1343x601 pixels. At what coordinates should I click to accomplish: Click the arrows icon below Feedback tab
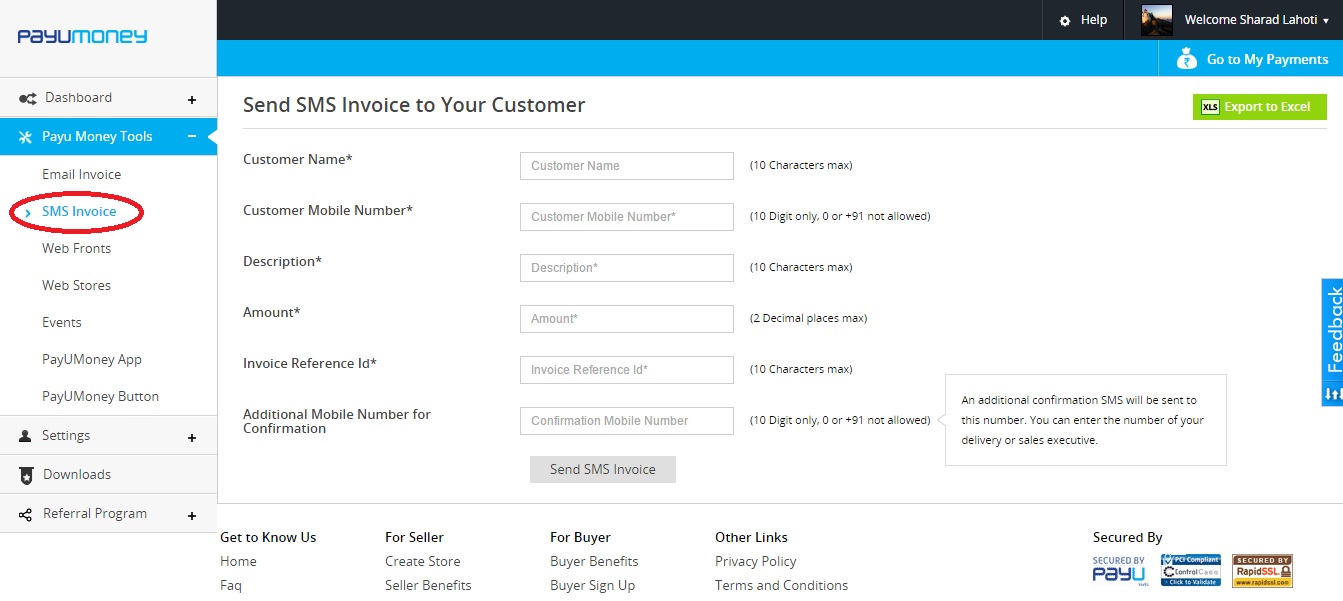(x=1332, y=395)
